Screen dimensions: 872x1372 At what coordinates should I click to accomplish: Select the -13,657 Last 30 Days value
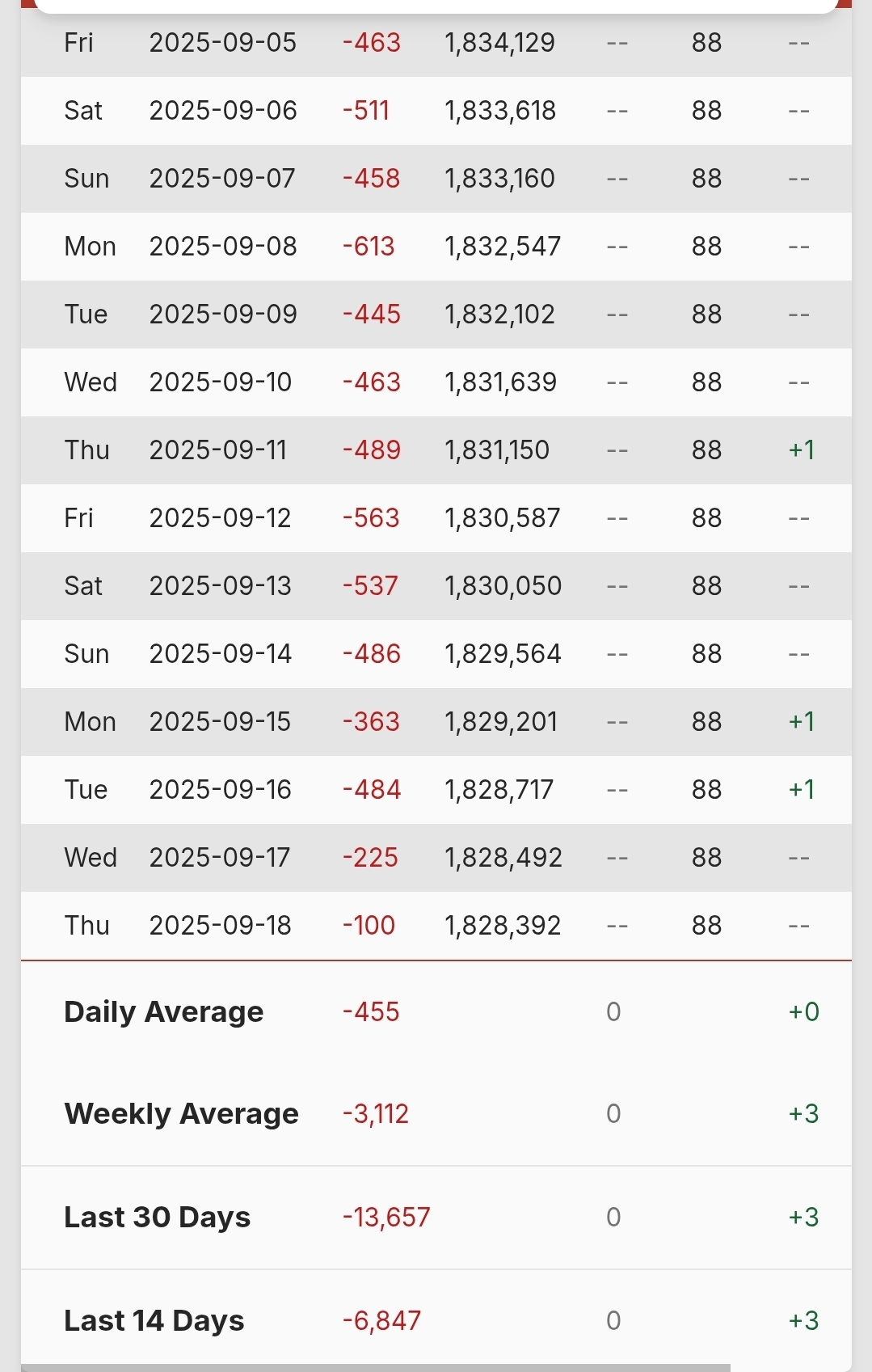(x=386, y=1218)
